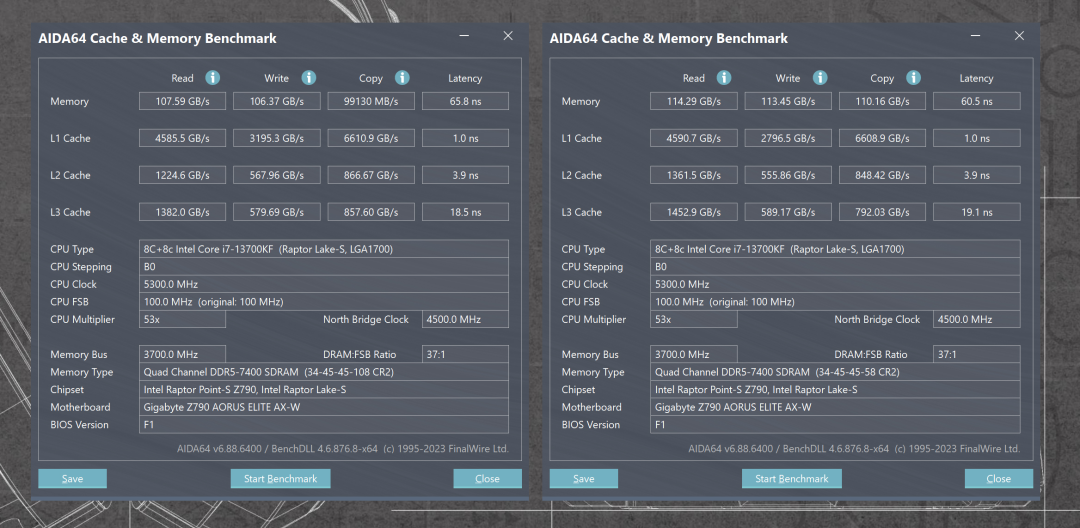Image resolution: width=1080 pixels, height=528 pixels.
Task: Click Close button in left window
Action: tap(487, 478)
